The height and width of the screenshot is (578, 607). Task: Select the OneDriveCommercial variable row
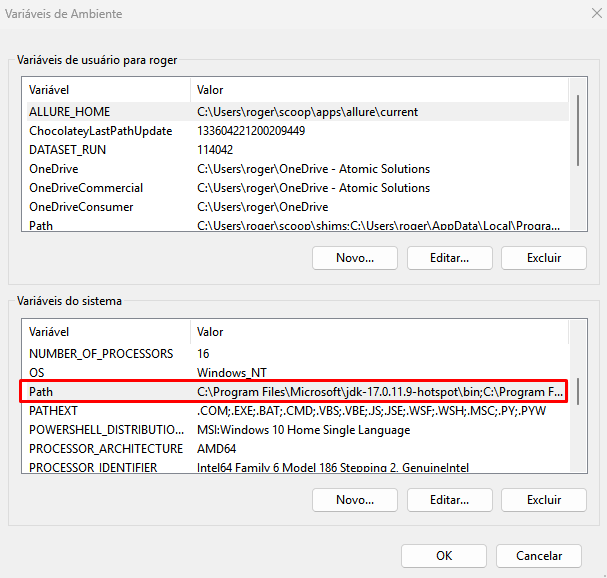click(x=298, y=188)
